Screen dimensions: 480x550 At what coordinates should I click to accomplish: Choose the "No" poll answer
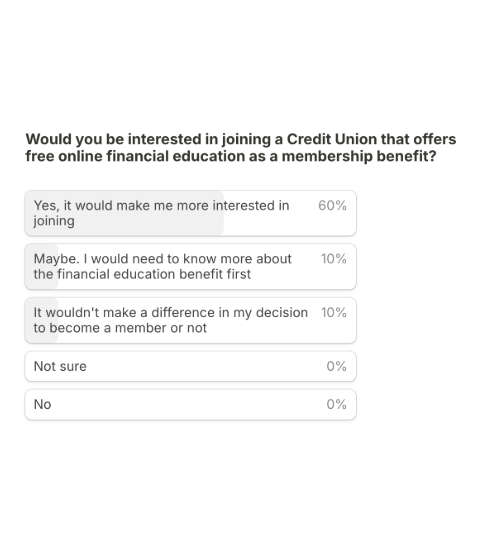[x=191, y=404]
